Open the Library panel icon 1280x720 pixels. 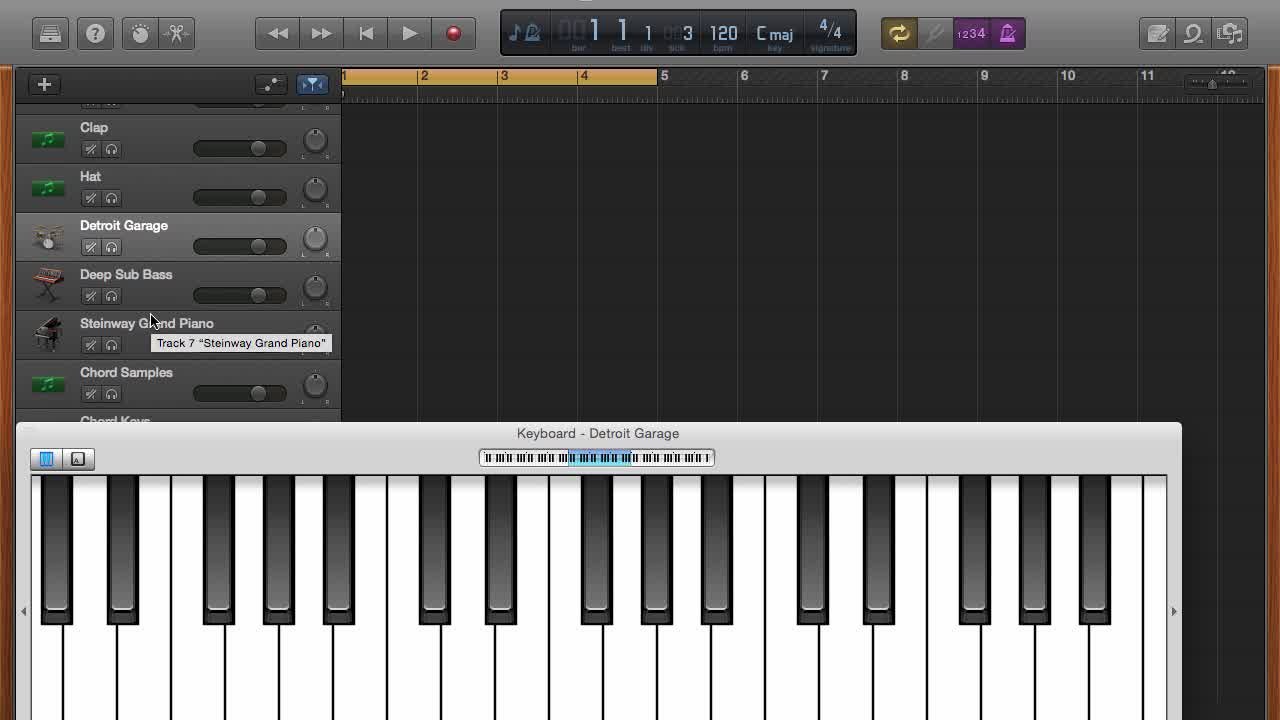[50, 33]
